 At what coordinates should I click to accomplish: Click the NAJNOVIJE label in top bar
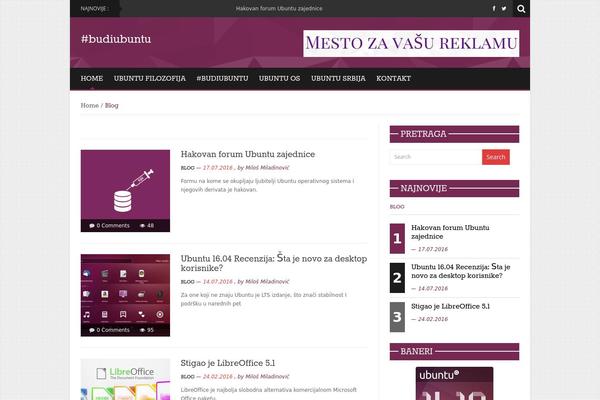tap(95, 8)
